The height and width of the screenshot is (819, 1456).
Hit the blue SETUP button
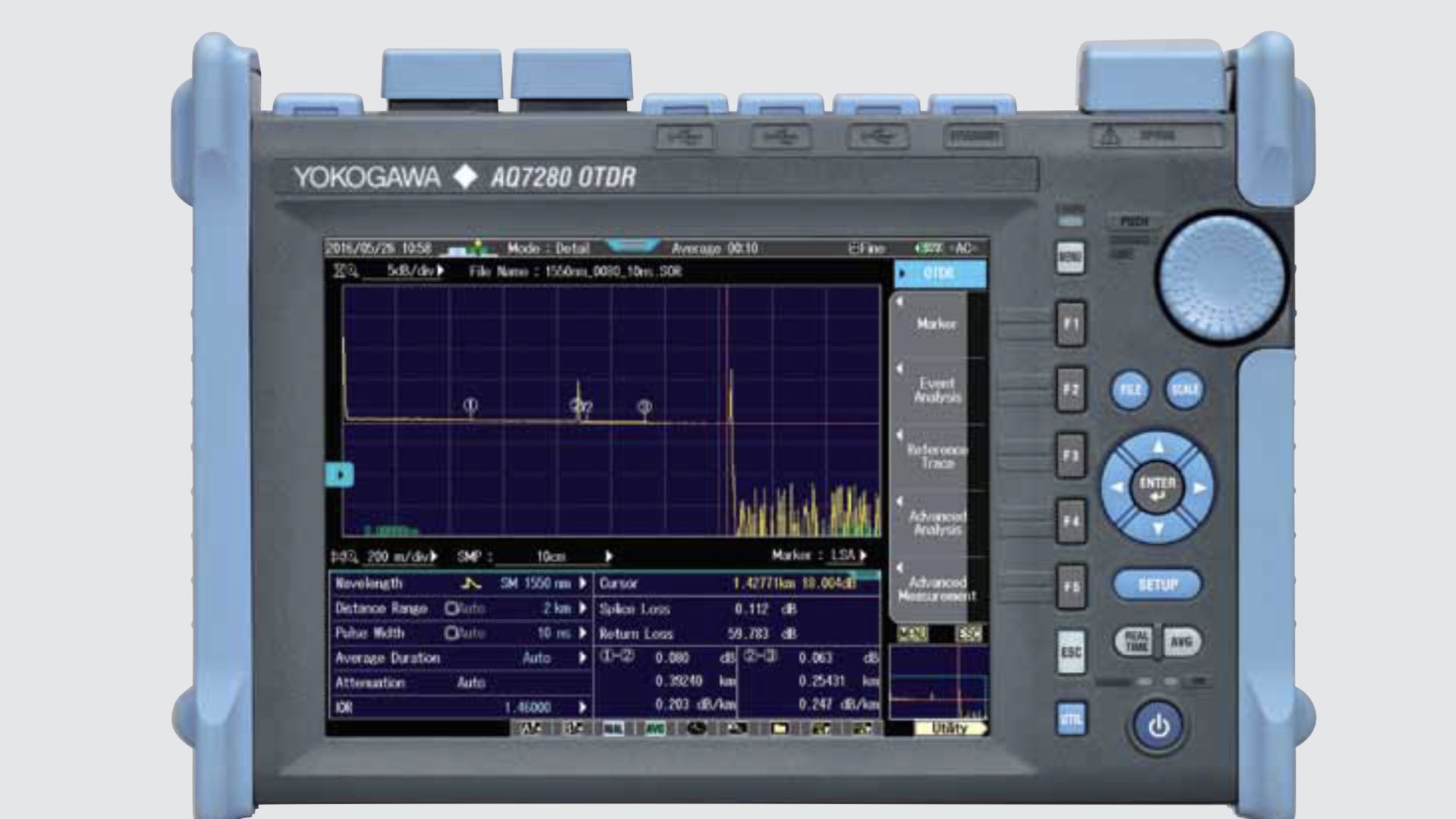pyautogui.click(x=1157, y=585)
